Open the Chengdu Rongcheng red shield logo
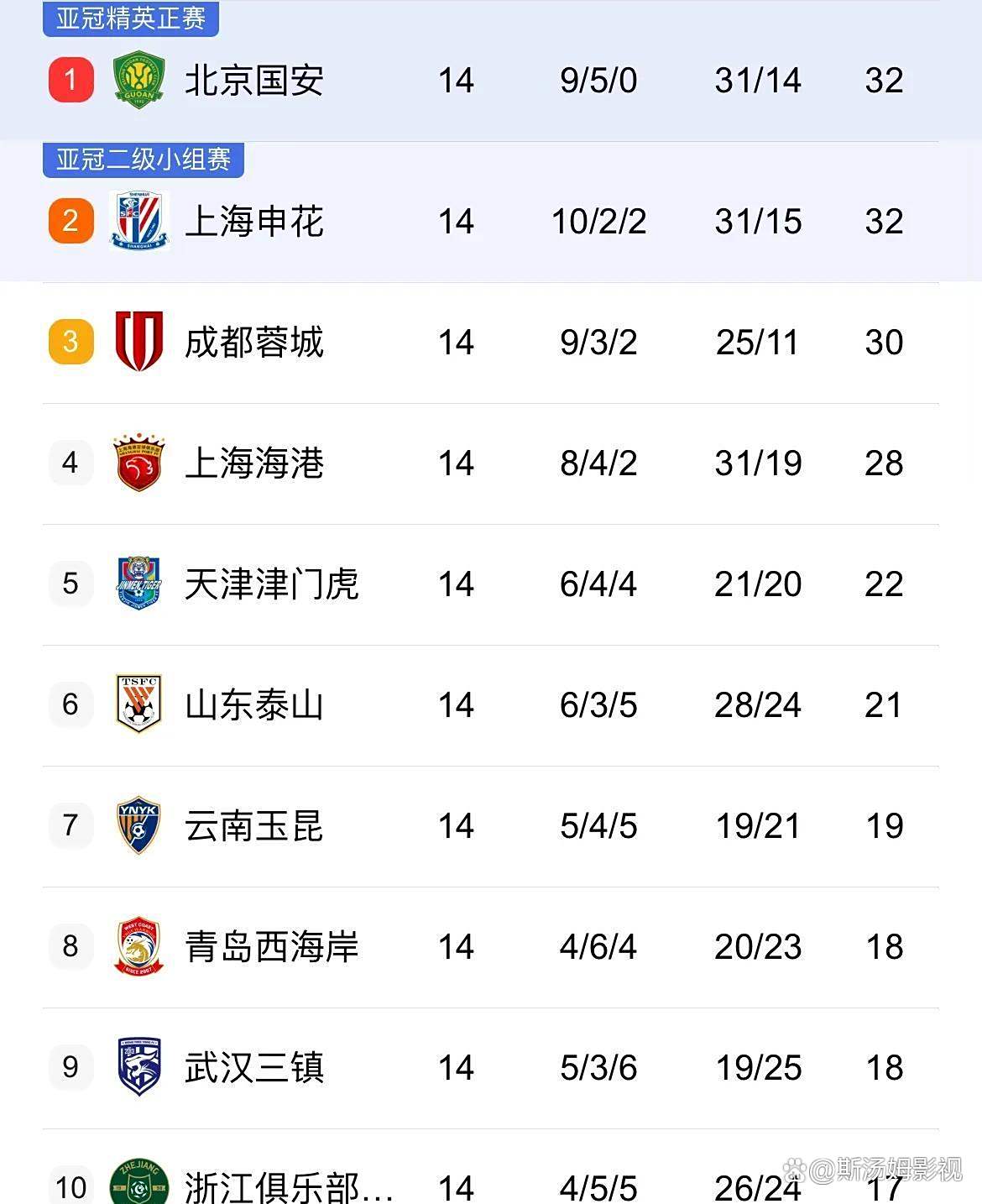 point(138,341)
